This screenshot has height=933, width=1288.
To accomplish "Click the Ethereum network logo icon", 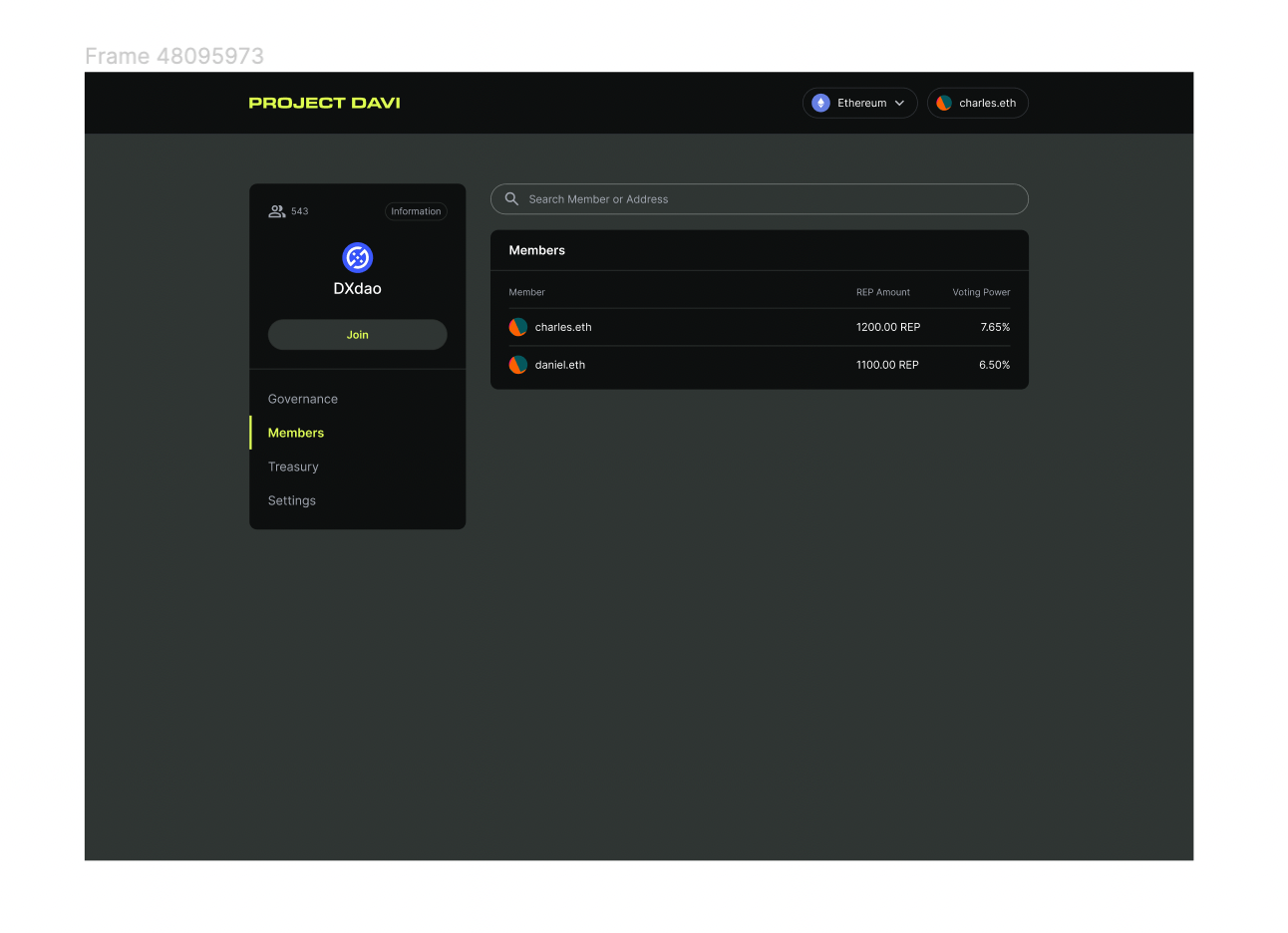I will coord(819,102).
